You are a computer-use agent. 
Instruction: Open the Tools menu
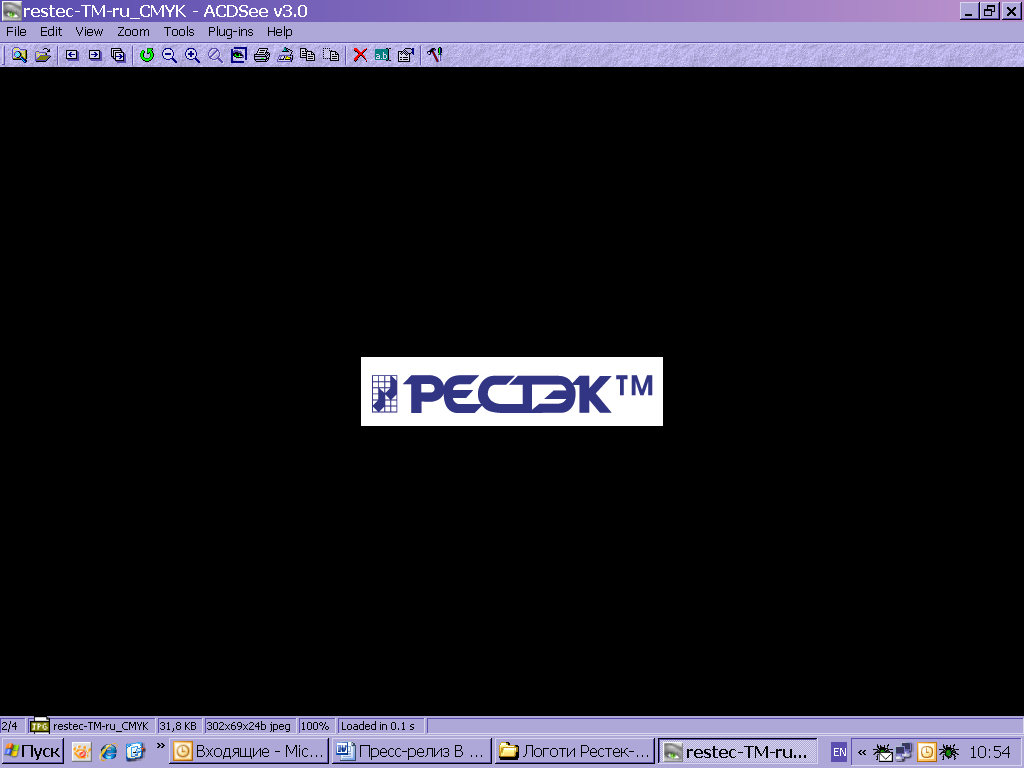[x=179, y=31]
